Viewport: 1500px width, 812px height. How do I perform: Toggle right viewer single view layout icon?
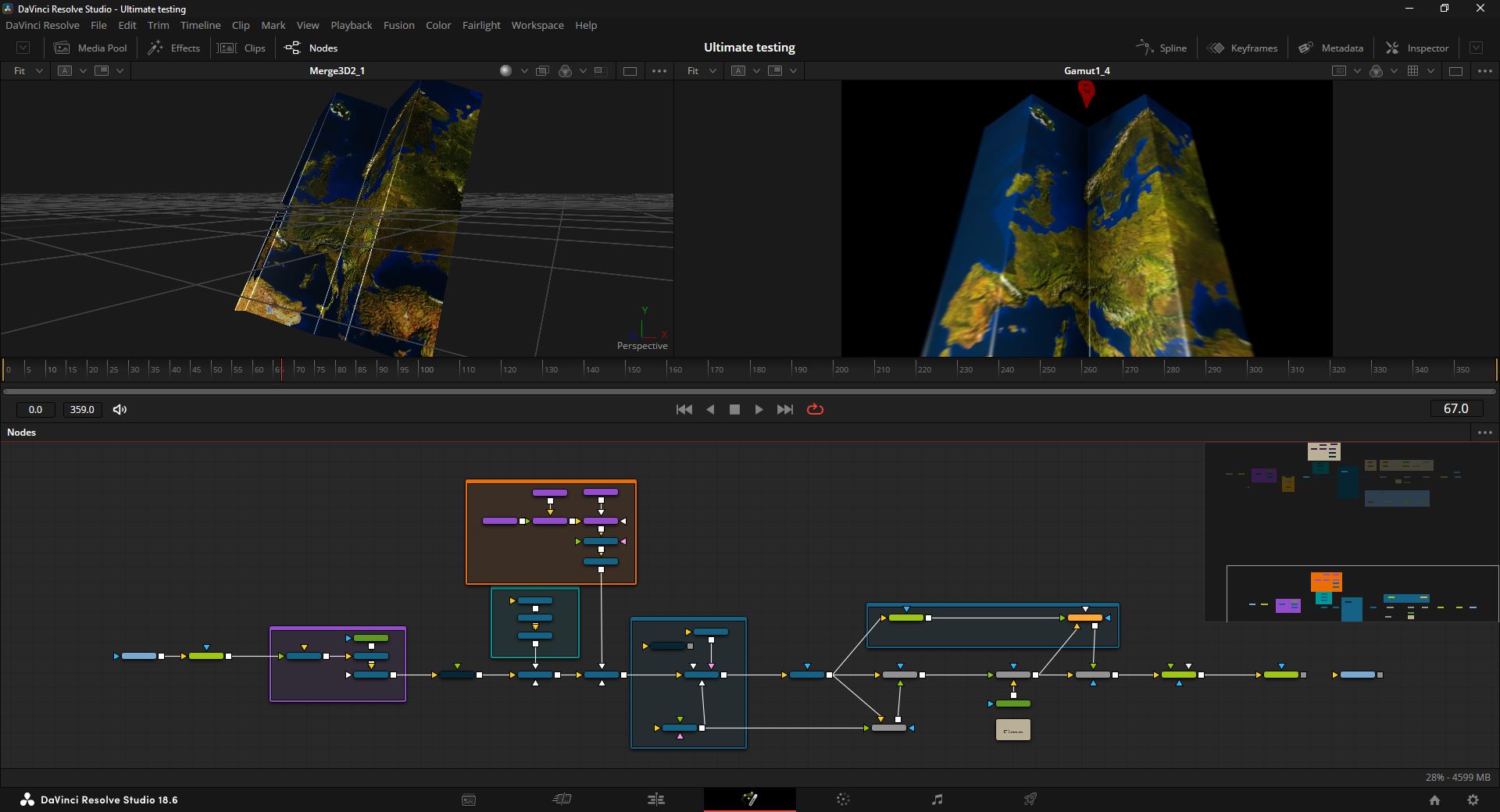click(x=1455, y=71)
